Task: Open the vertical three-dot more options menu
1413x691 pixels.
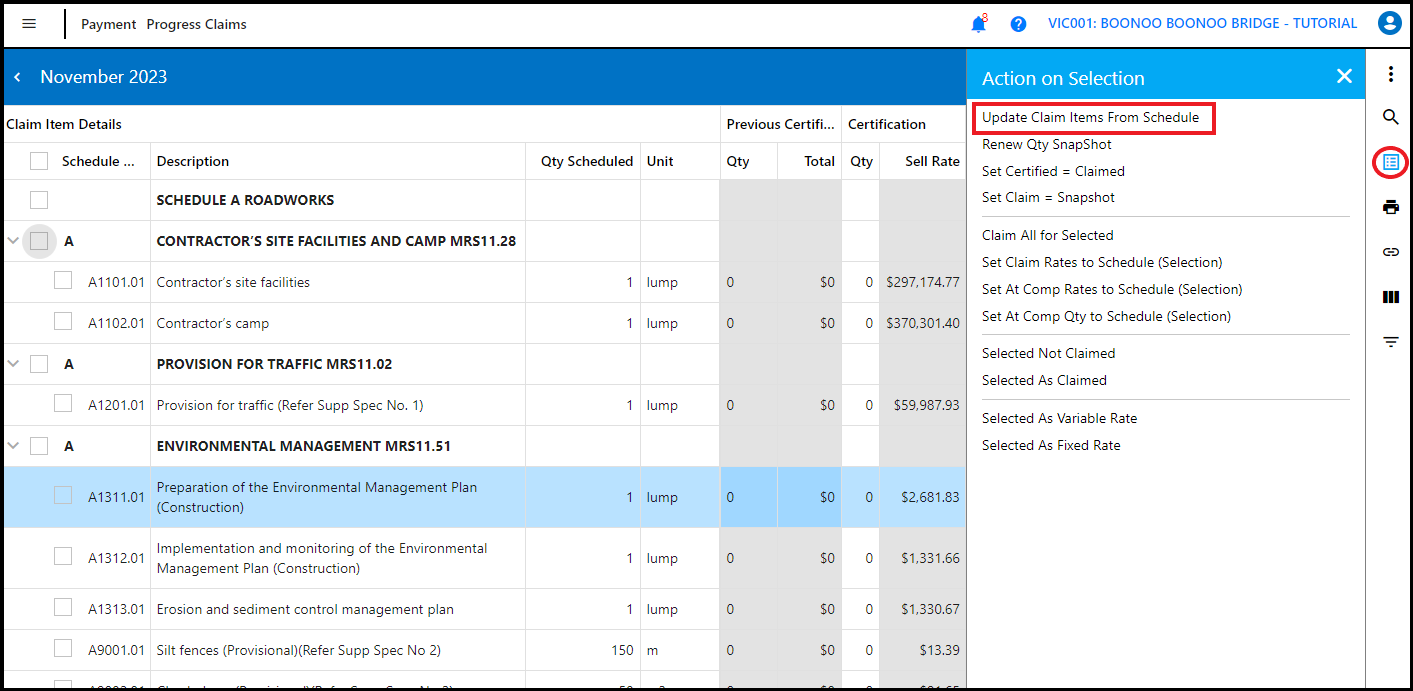Action: [x=1390, y=74]
